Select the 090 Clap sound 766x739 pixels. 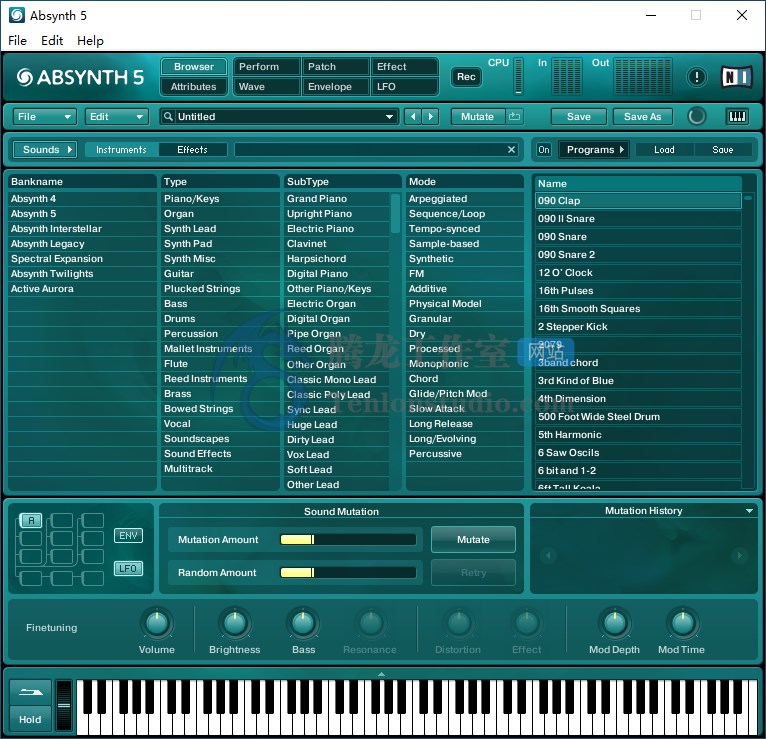coord(638,201)
